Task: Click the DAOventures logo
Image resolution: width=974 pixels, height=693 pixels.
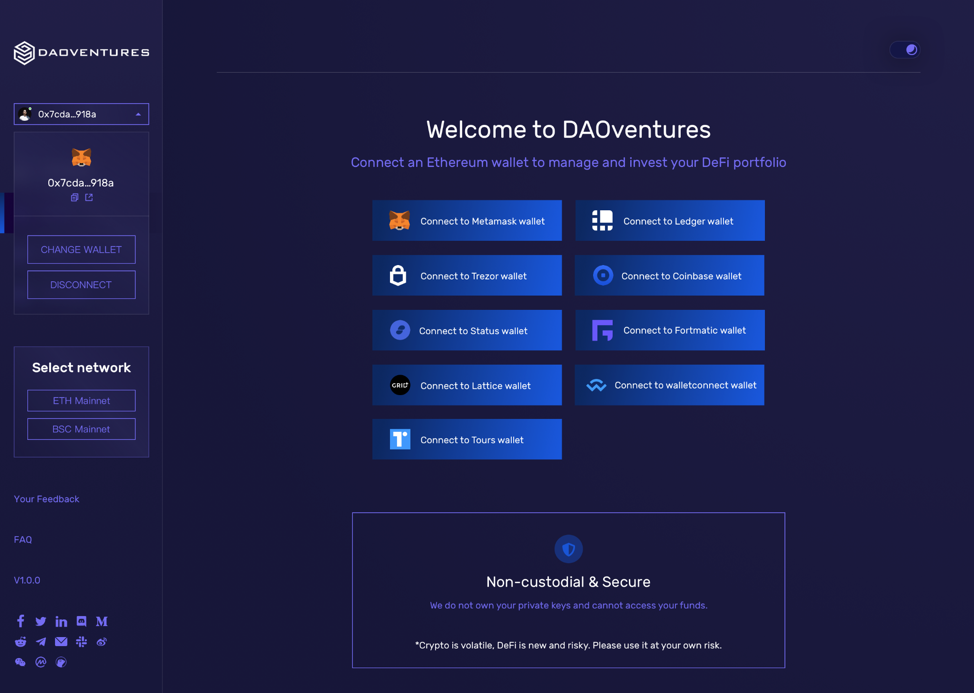Action: [x=81, y=53]
